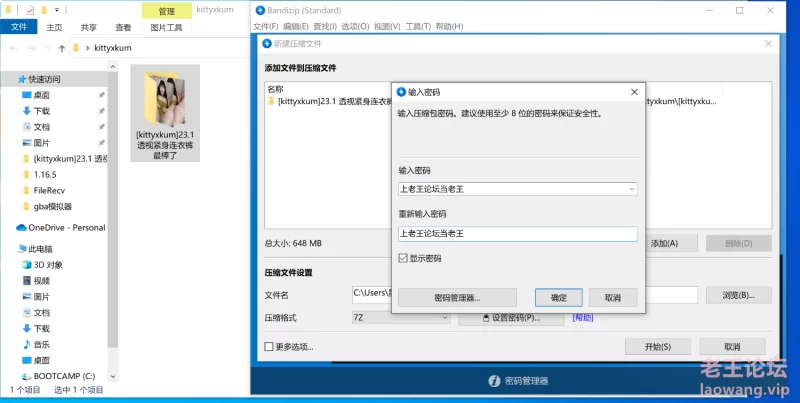Open Bandizip 编辑(E) menu
The width and height of the screenshot is (800, 403).
click(296, 27)
